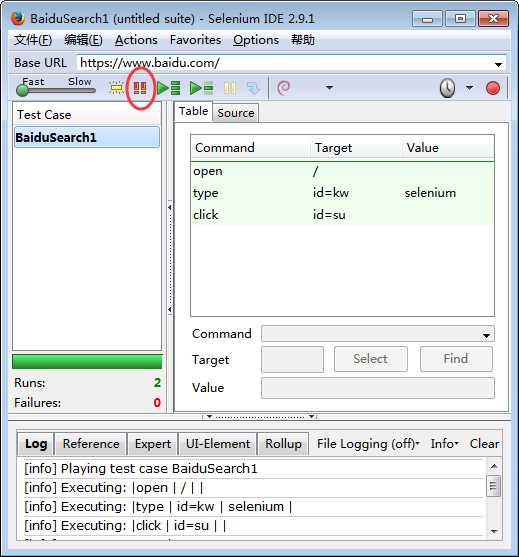The image size is (519, 557).
Task: Select the BaiduSearch1 test case
Action: pyautogui.click(x=87, y=137)
